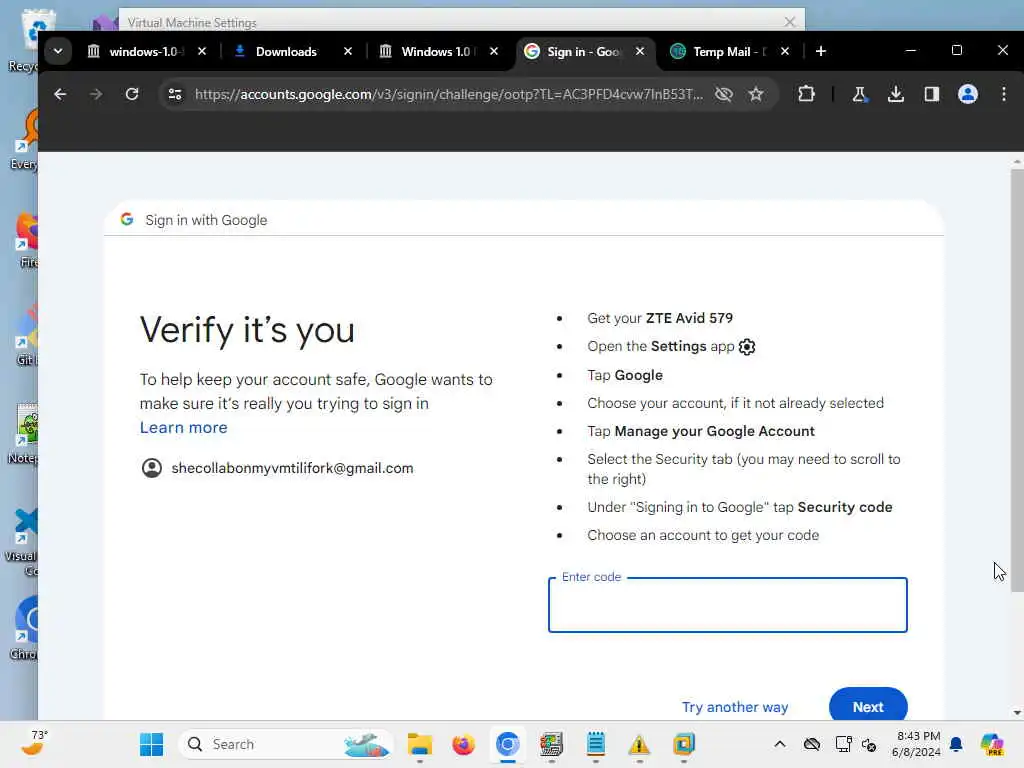Screen dimensions: 1024x768
Task: Open the notepad app in the taskbar
Action: point(596,744)
